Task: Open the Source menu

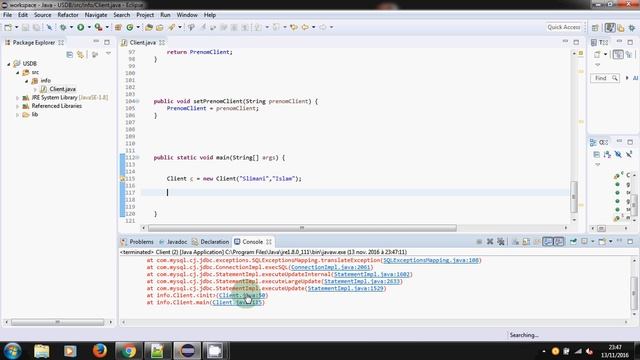Action: click(x=42, y=15)
